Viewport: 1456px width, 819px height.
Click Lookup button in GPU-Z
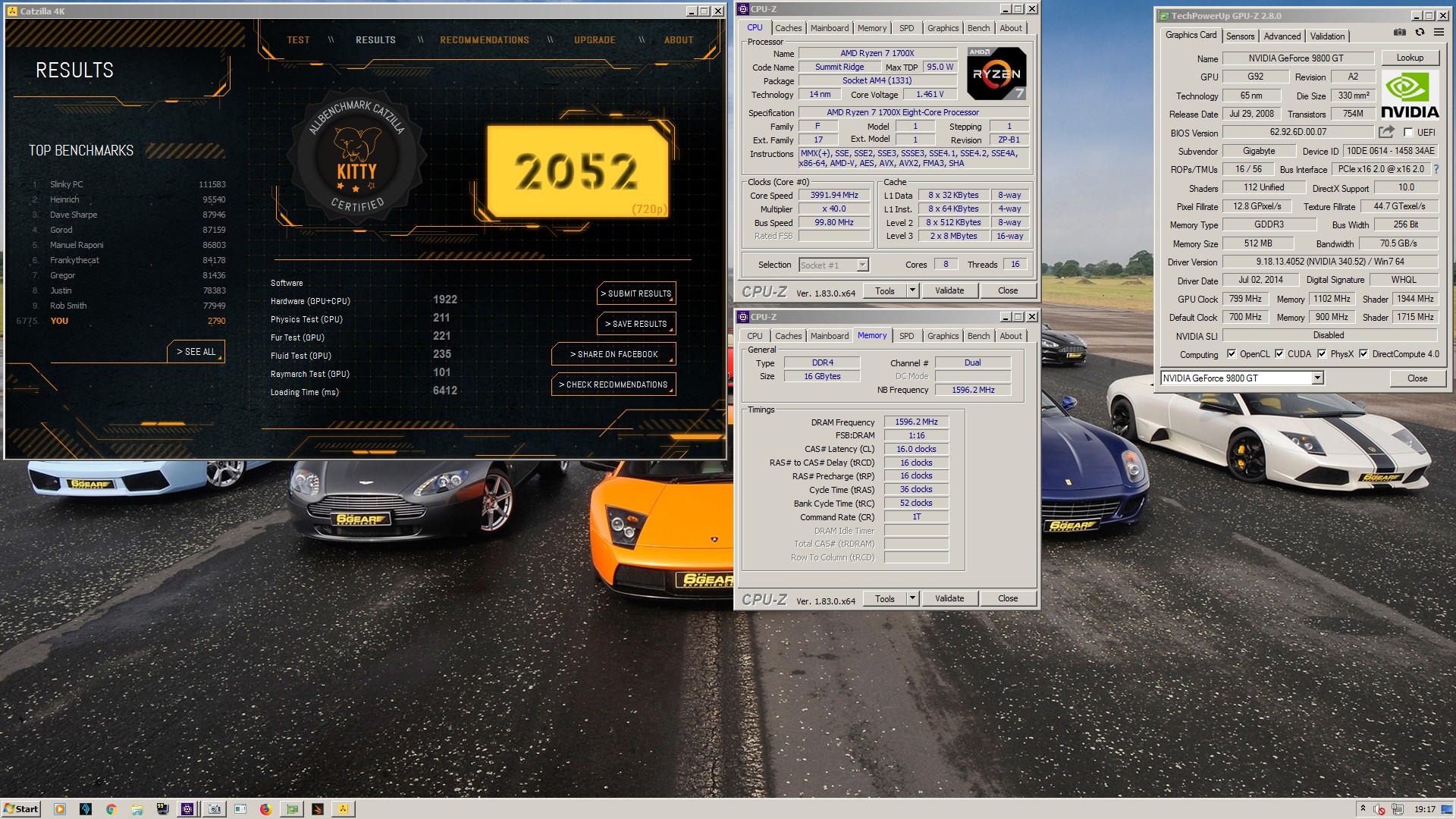coord(1410,58)
